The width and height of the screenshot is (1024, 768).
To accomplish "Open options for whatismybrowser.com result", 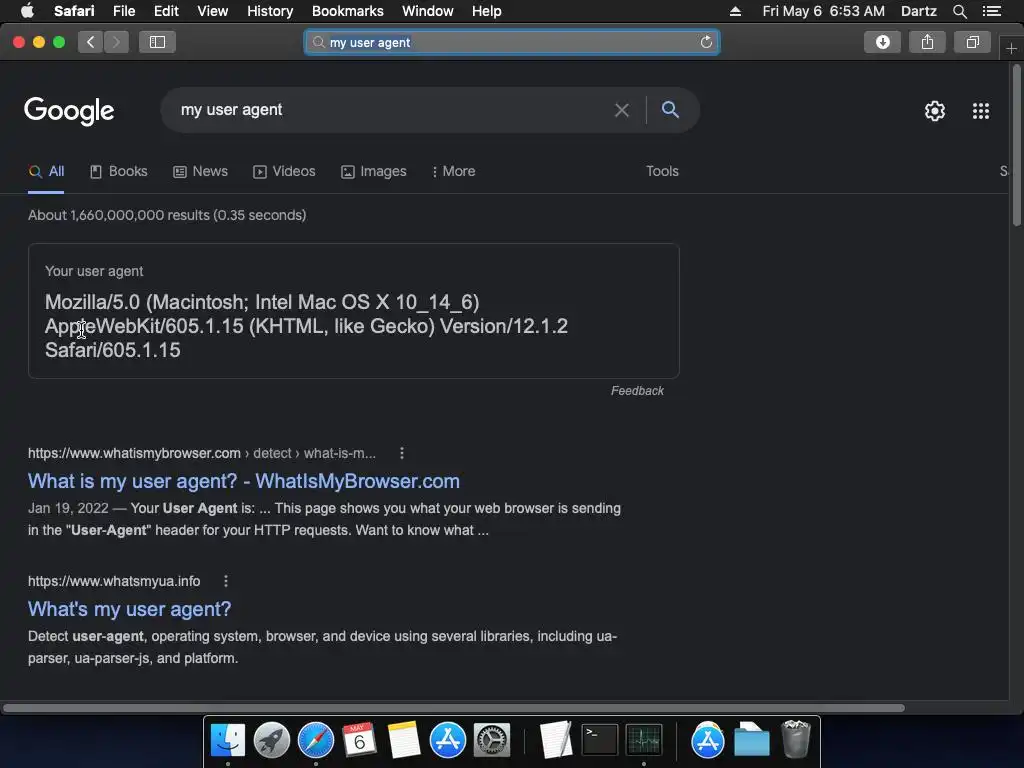I will (402, 453).
